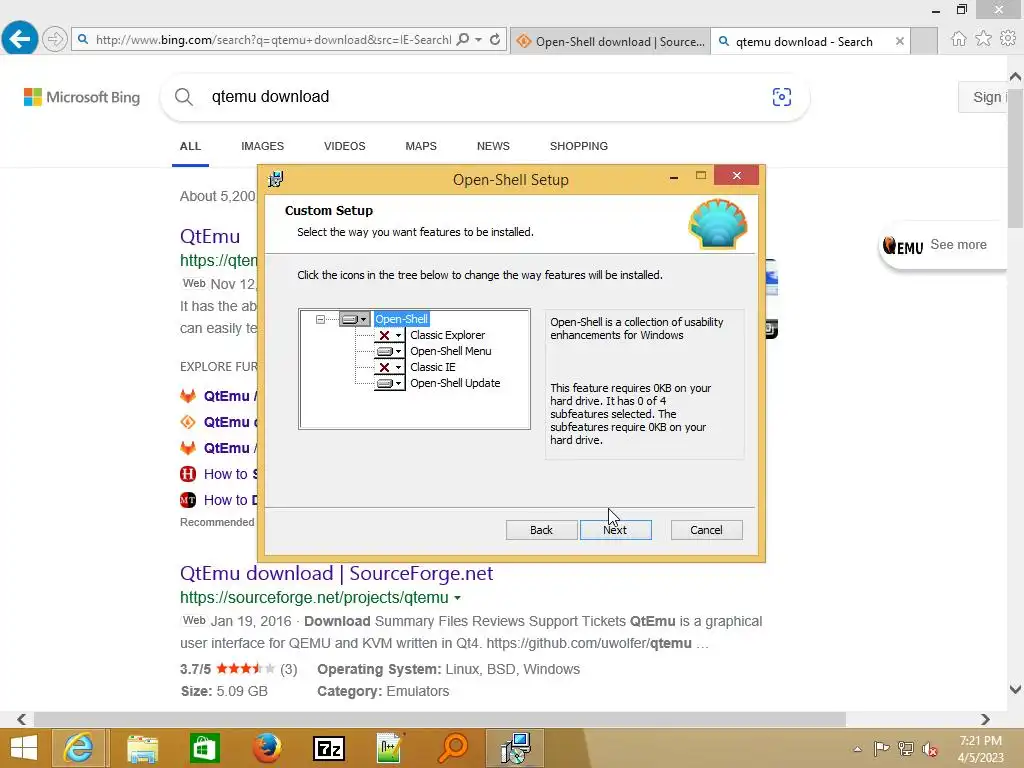Cancel the Open-Shell Setup

coord(707,530)
